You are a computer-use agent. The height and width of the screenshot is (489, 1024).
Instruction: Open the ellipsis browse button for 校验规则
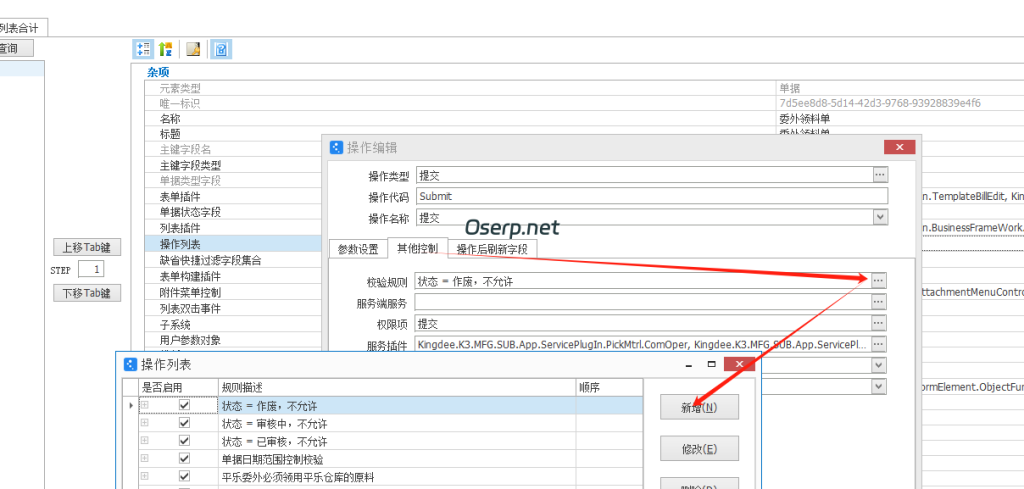pyautogui.click(x=879, y=281)
